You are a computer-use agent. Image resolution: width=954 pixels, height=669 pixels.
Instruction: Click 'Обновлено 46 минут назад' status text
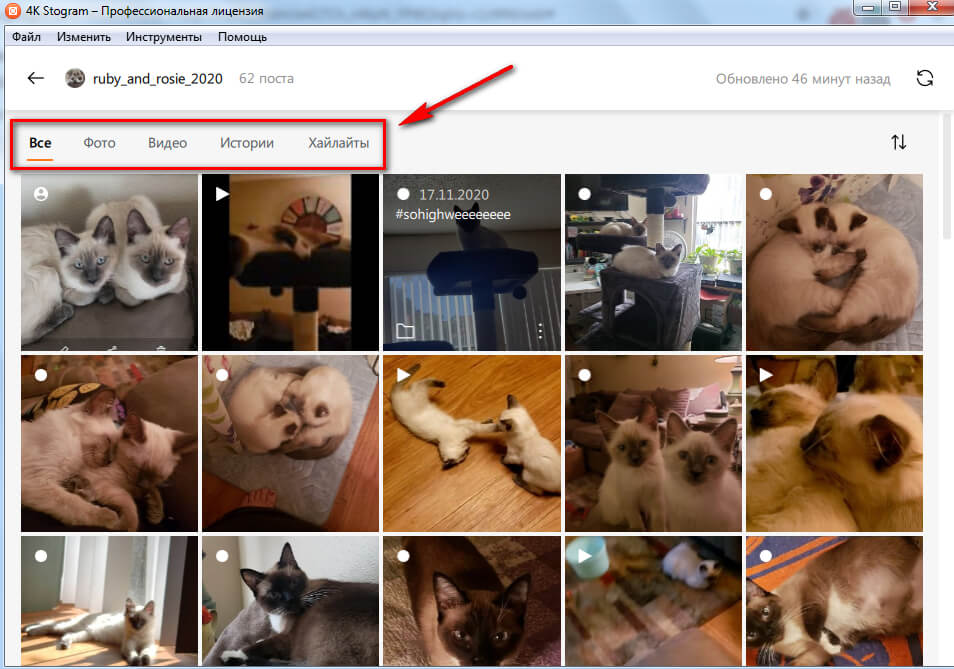coord(803,79)
